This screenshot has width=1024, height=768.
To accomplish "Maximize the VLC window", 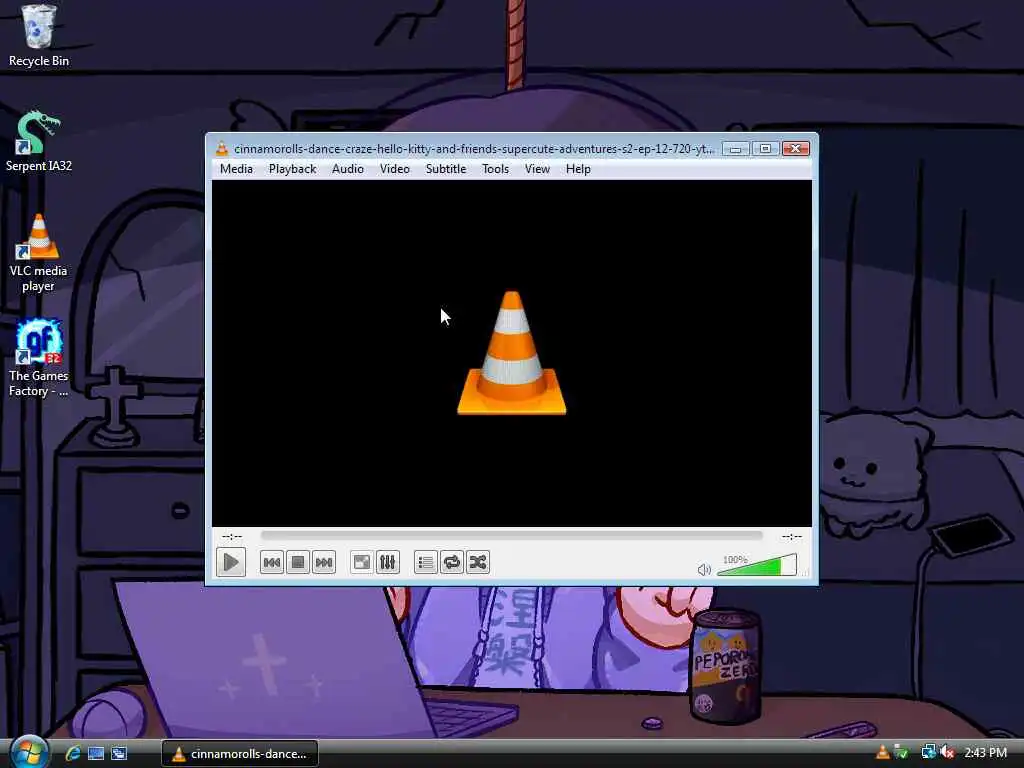I will pyautogui.click(x=765, y=149).
